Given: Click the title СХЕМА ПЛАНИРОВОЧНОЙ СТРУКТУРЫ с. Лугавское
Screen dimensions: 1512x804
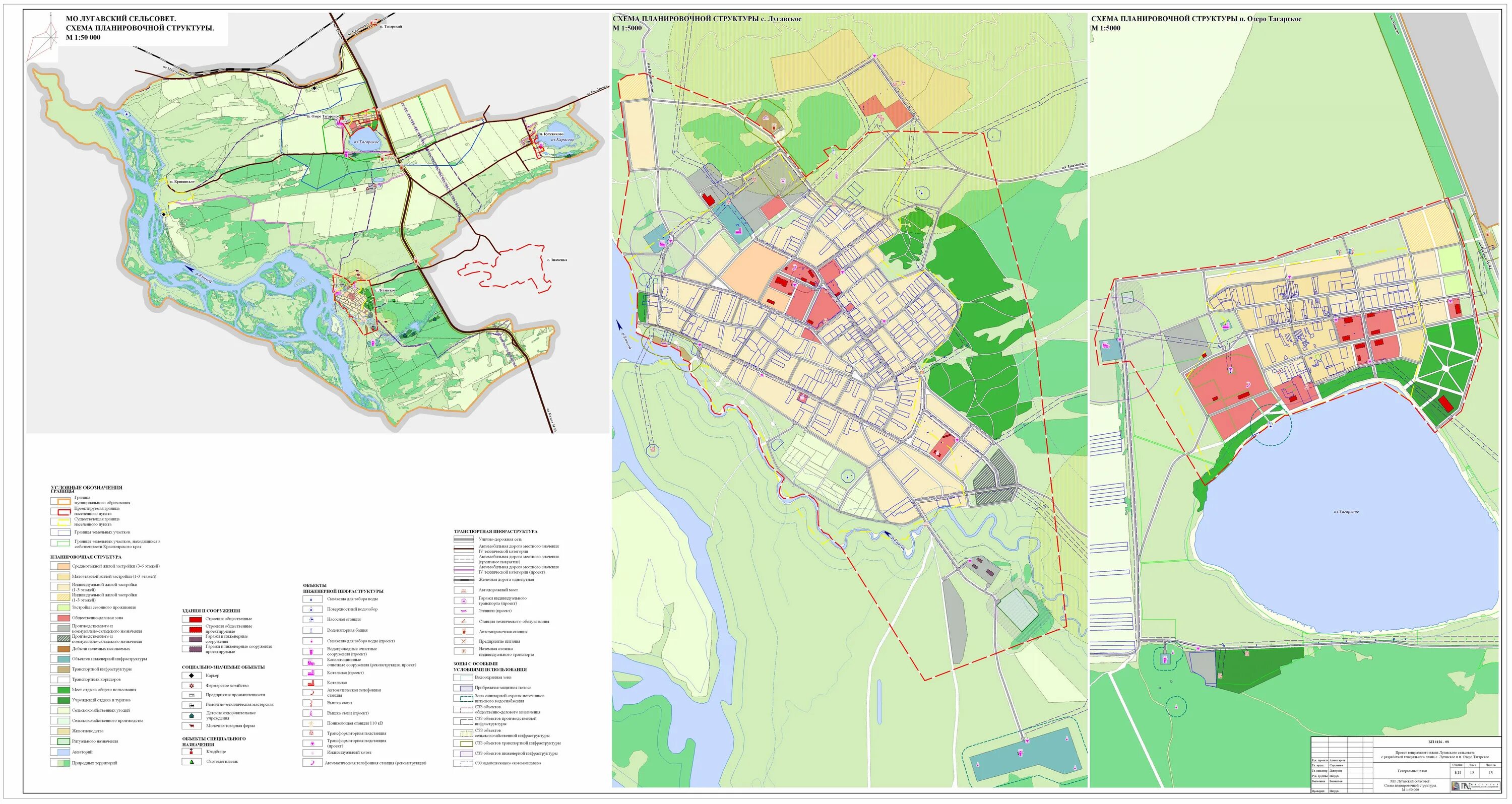Looking at the screenshot, I should pyautogui.click(x=707, y=19).
